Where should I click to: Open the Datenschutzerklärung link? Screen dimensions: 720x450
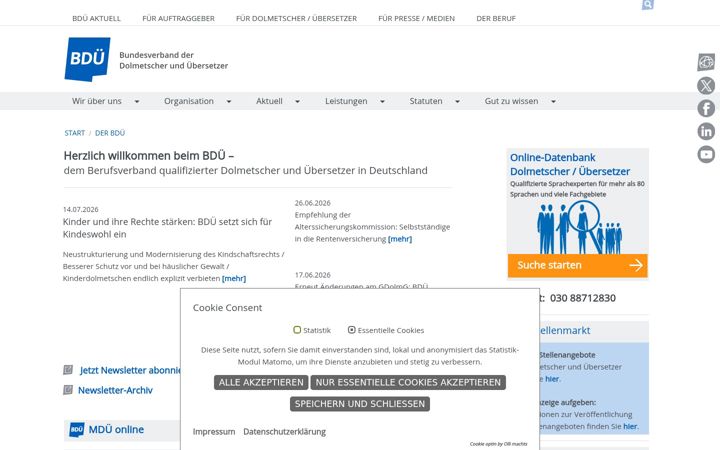coord(285,432)
